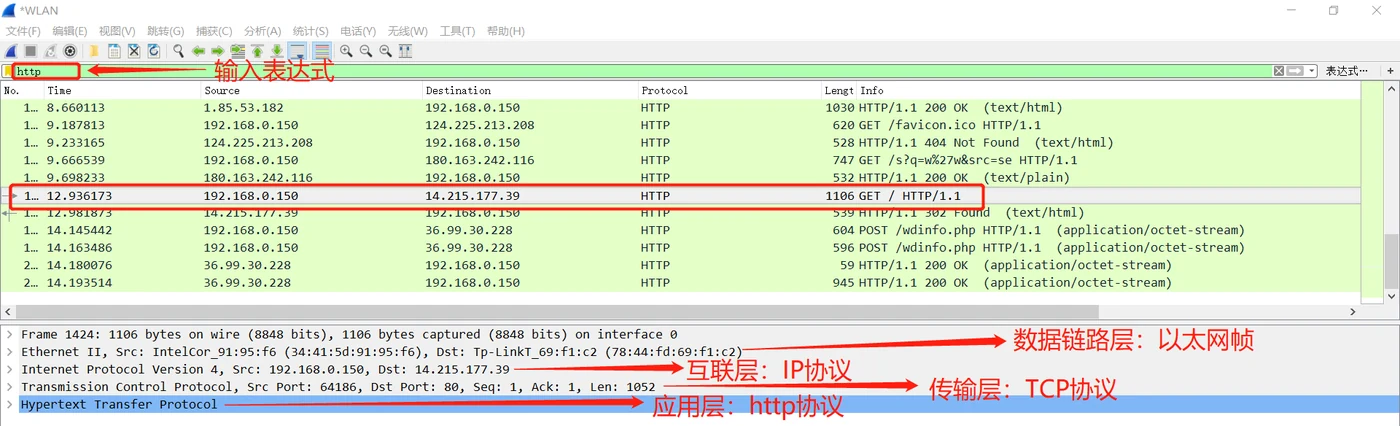
Task: Open the 工具(T) menu
Action: (x=457, y=31)
